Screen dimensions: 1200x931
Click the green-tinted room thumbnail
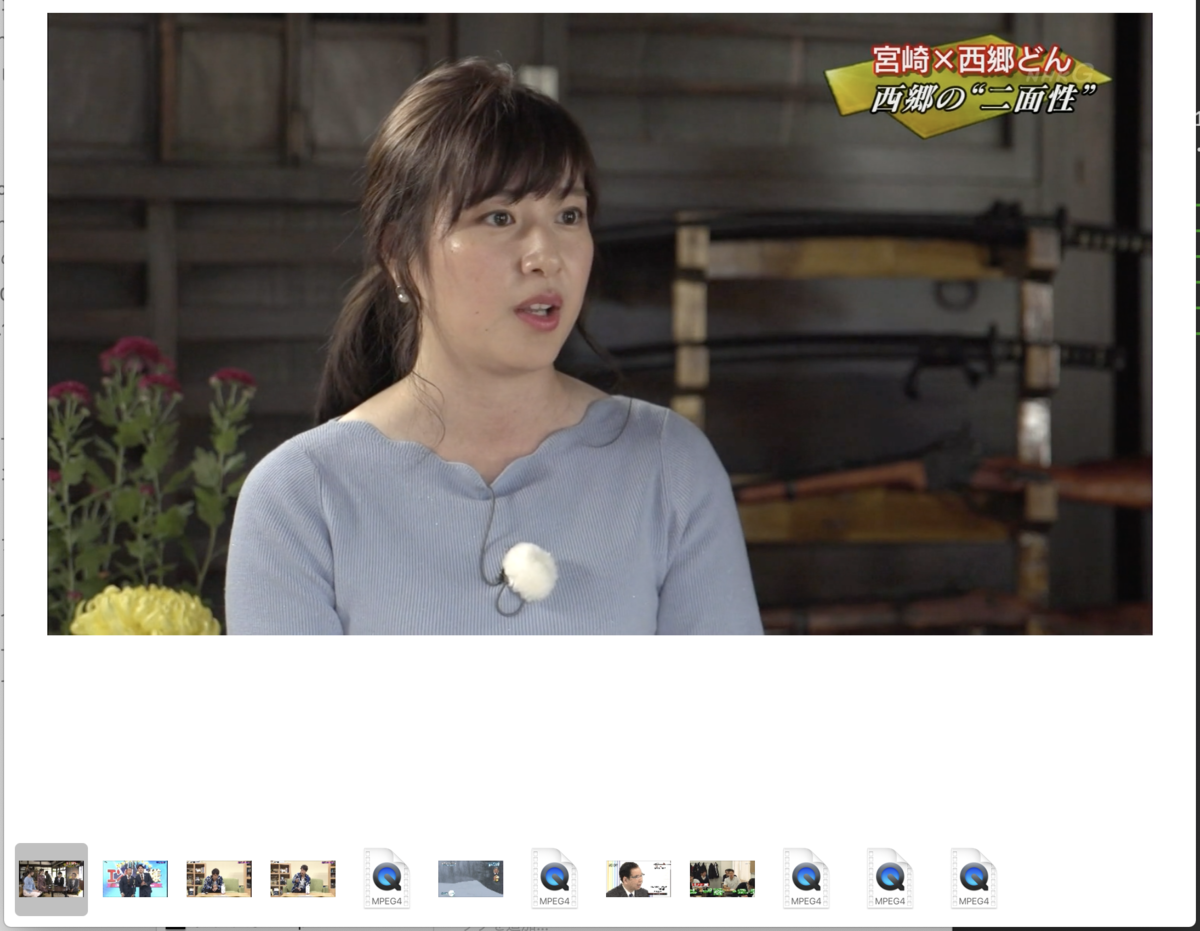point(722,878)
